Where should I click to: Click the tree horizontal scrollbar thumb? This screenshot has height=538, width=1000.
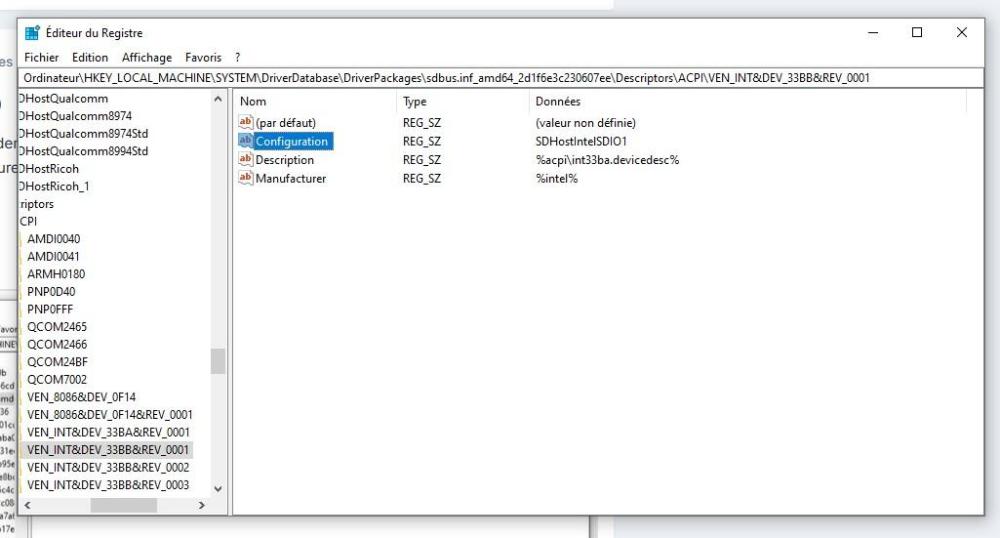click(x=124, y=505)
